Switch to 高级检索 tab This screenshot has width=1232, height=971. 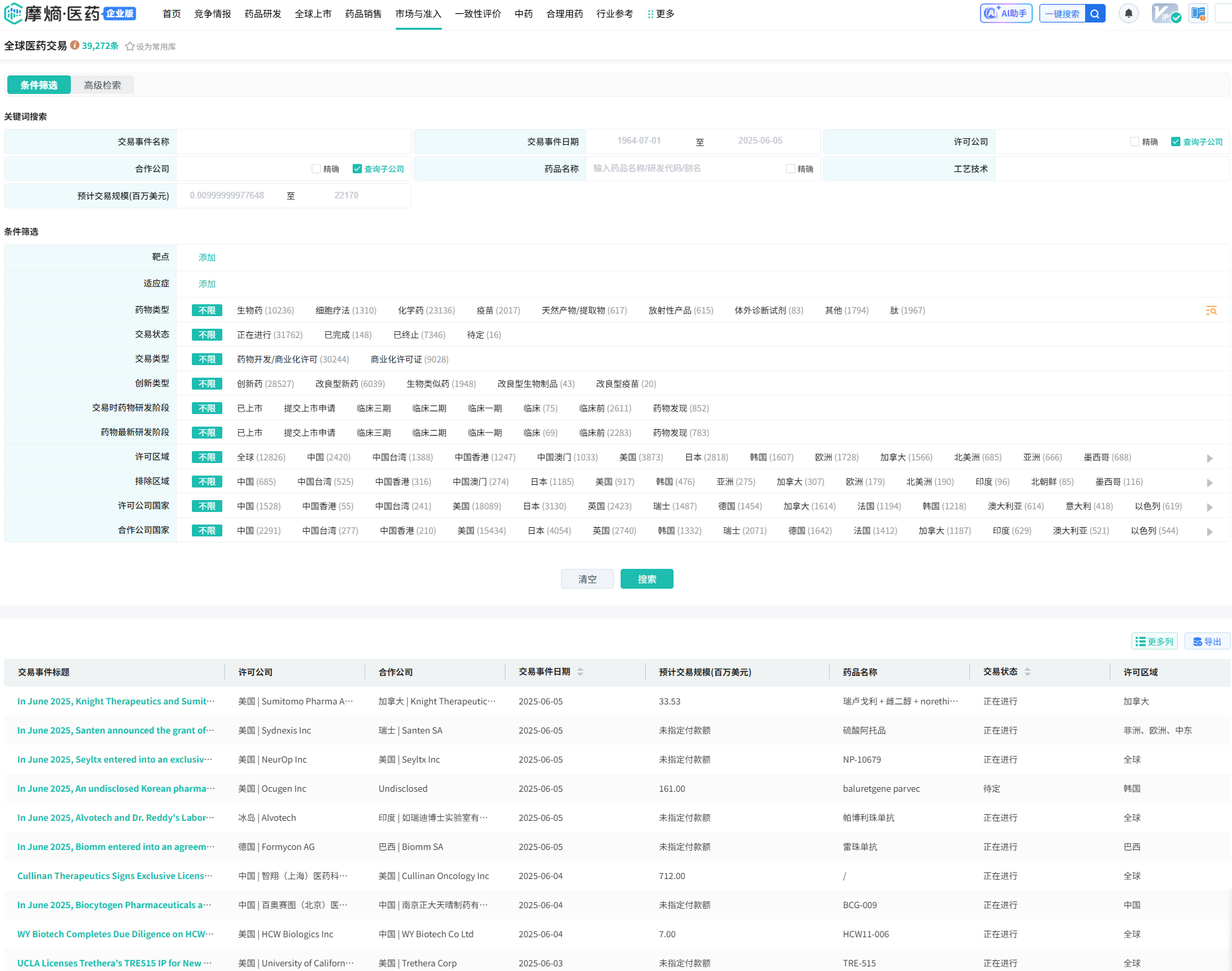click(x=103, y=85)
